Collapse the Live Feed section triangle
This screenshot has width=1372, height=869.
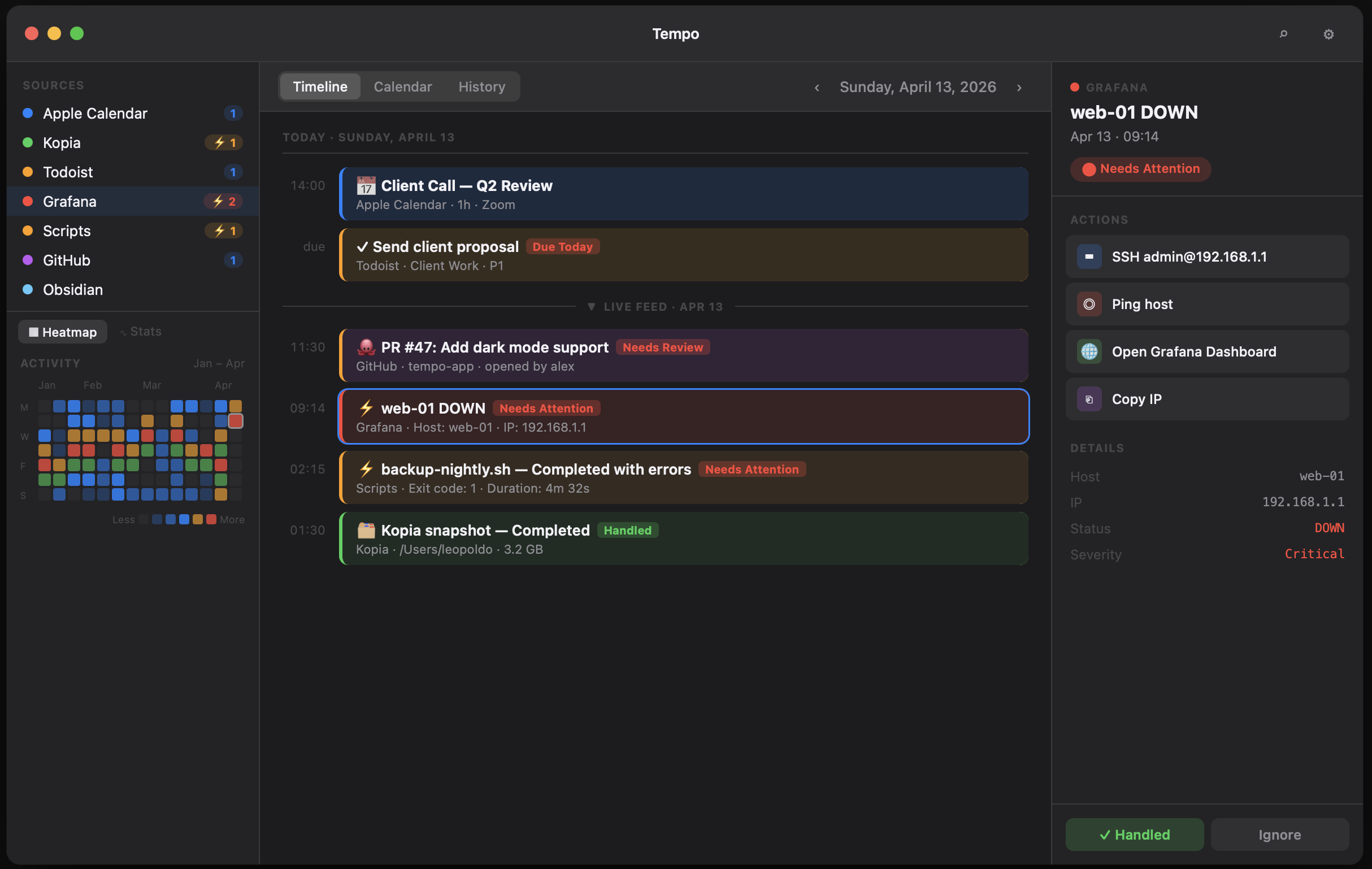click(x=592, y=307)
